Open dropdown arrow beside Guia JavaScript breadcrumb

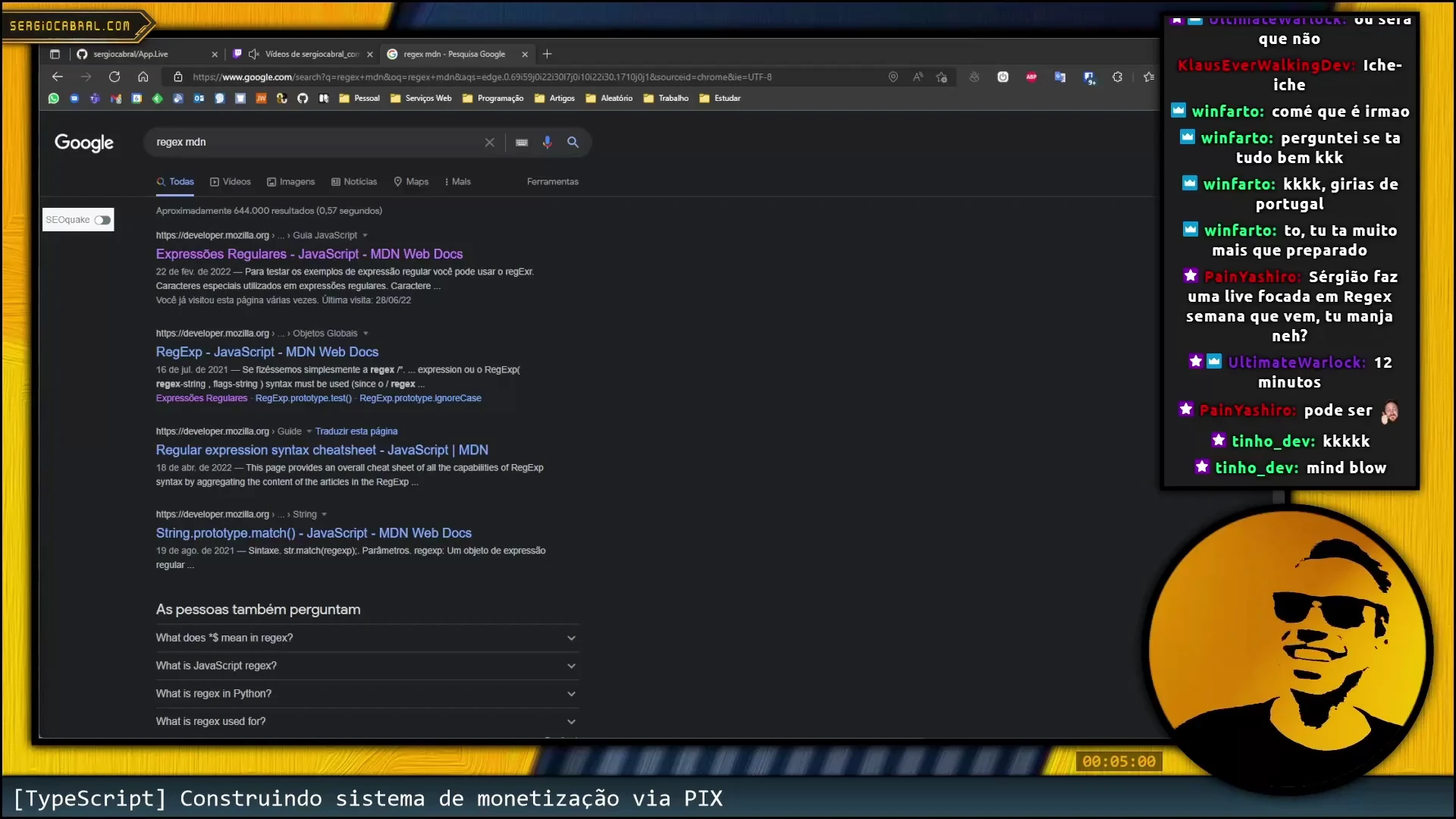coord(366,236)
